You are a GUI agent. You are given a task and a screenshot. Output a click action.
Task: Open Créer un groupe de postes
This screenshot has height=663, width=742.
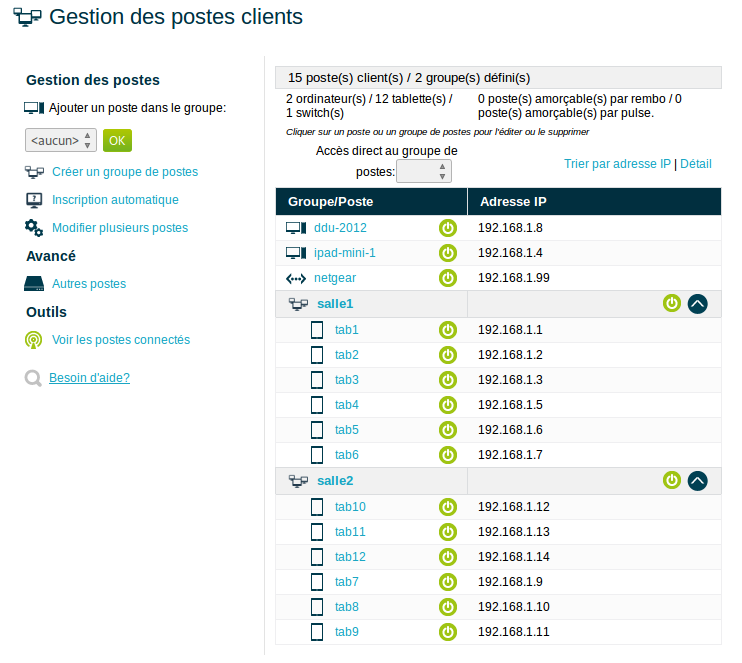click(x=125, y=172)
